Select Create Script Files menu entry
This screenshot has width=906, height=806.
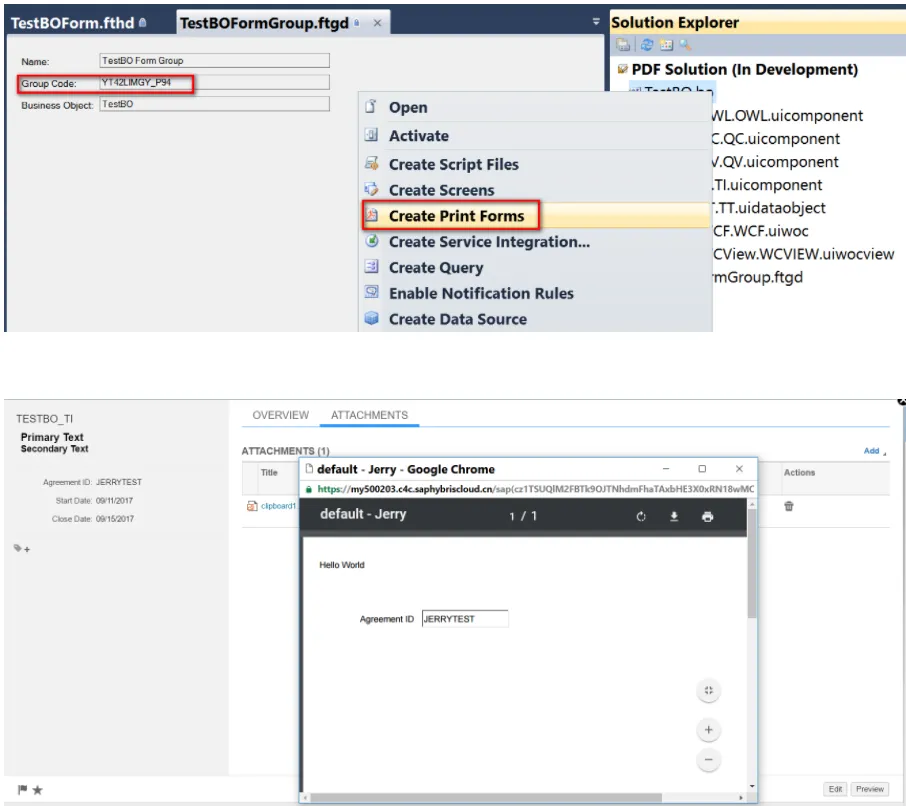tap(454, 165)
